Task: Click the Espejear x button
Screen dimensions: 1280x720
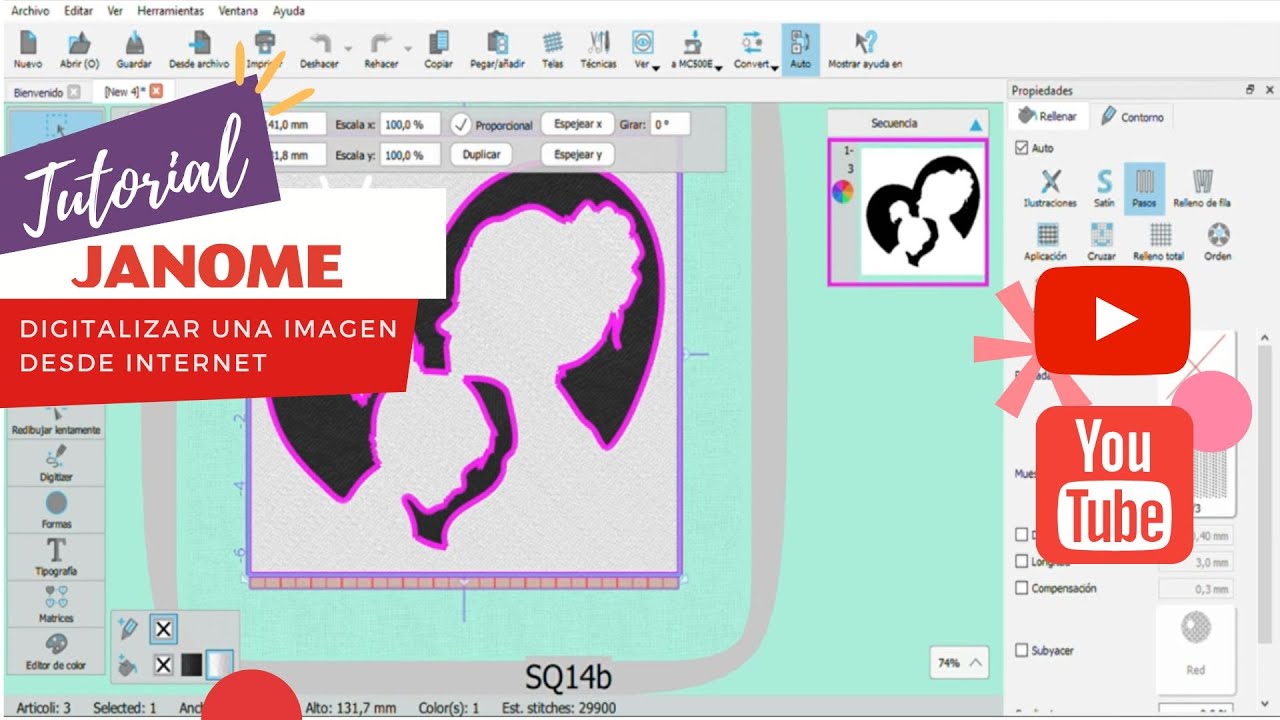Action: [x=578, y=124]
